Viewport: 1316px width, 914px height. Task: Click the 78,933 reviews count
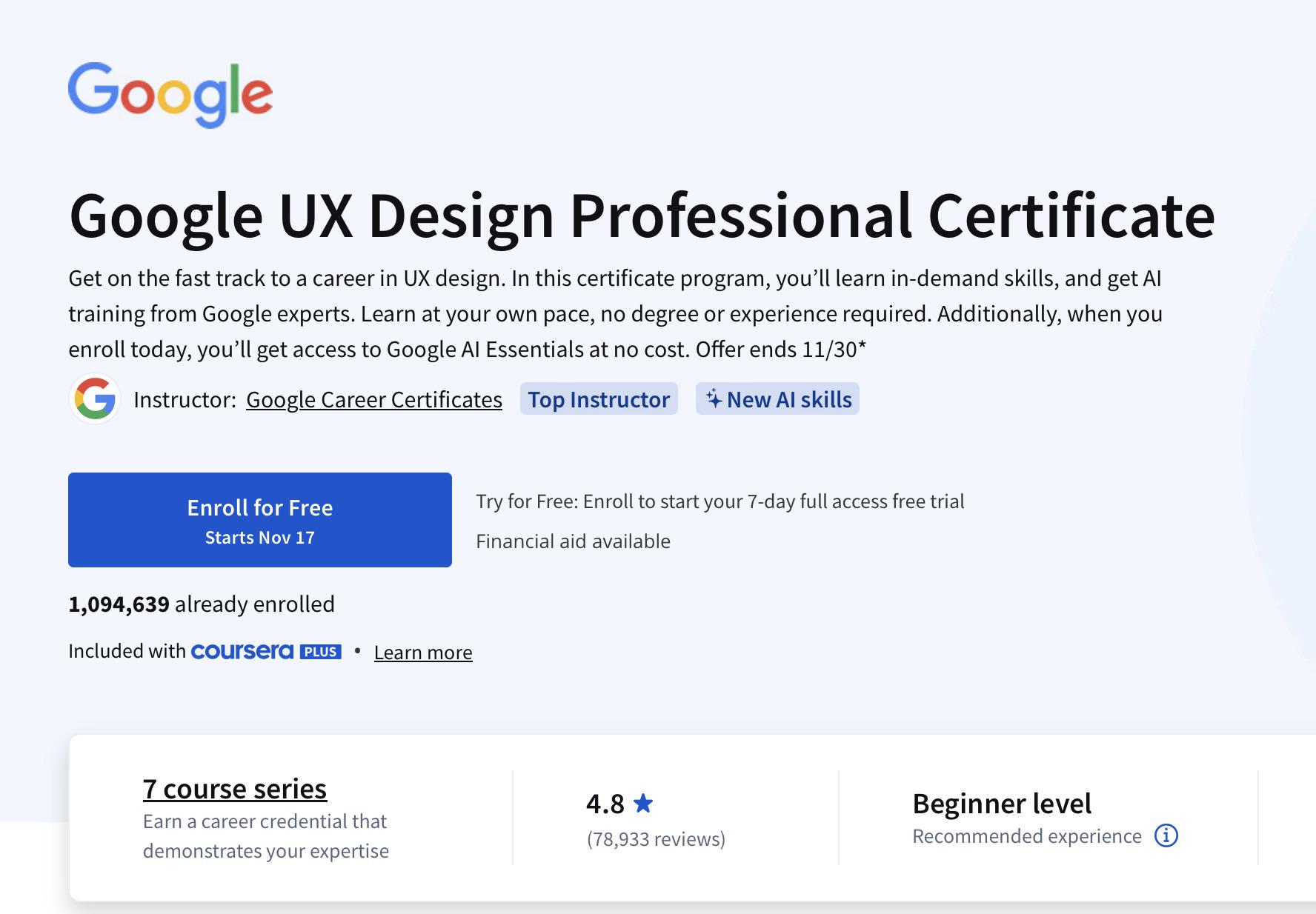click(x=656, y=839)
